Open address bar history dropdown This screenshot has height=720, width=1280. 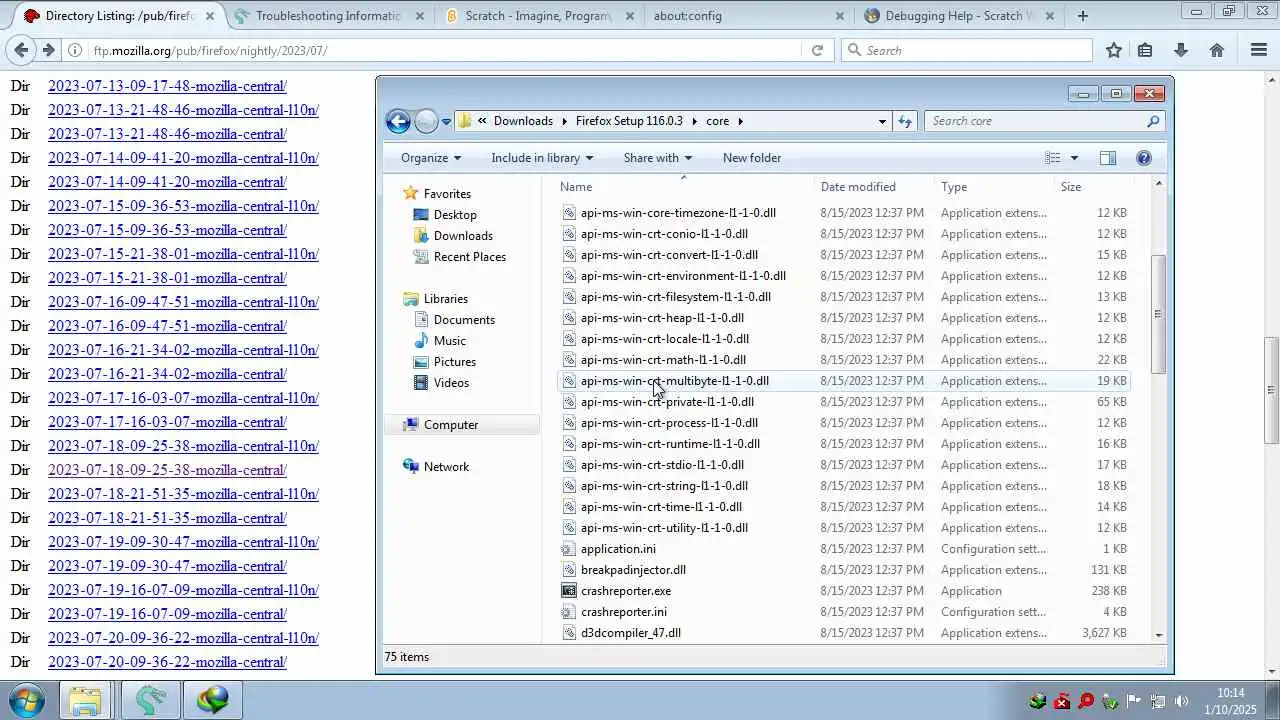(x=882, y=121)
